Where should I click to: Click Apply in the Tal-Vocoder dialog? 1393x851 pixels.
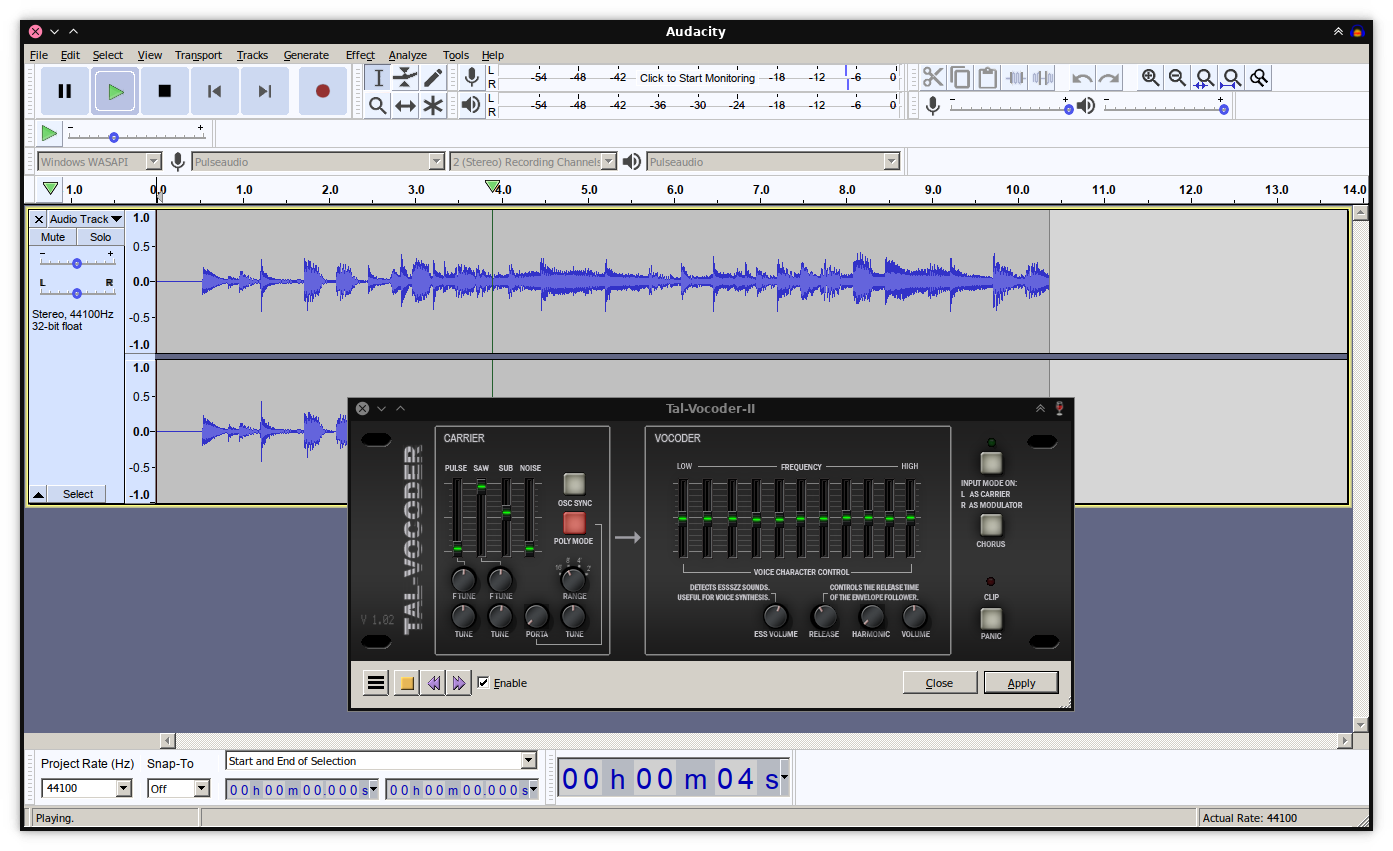[x=1021, y=683]
